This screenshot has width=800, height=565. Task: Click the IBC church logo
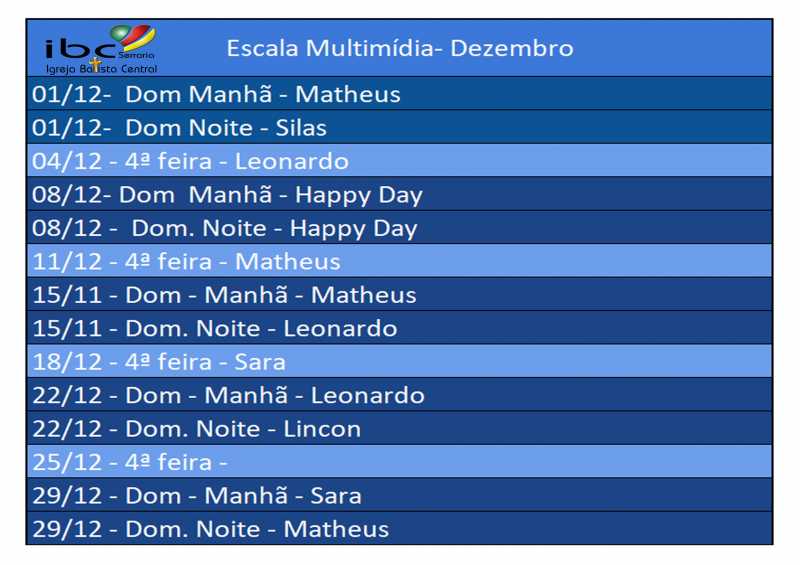pyautogui.click(x=101, y=49)
